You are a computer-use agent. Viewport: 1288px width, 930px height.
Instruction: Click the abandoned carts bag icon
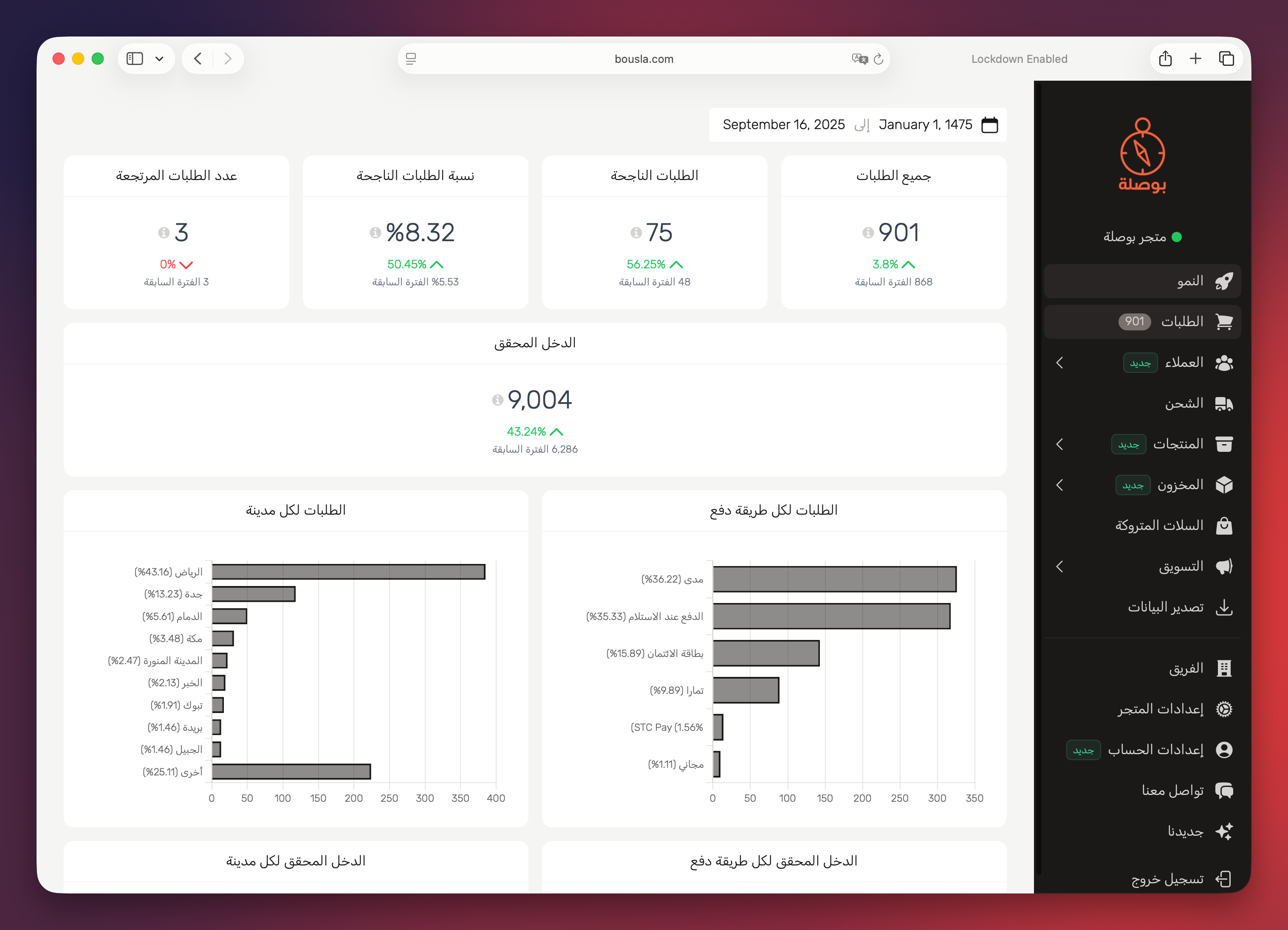click(x=1224, y=526)
